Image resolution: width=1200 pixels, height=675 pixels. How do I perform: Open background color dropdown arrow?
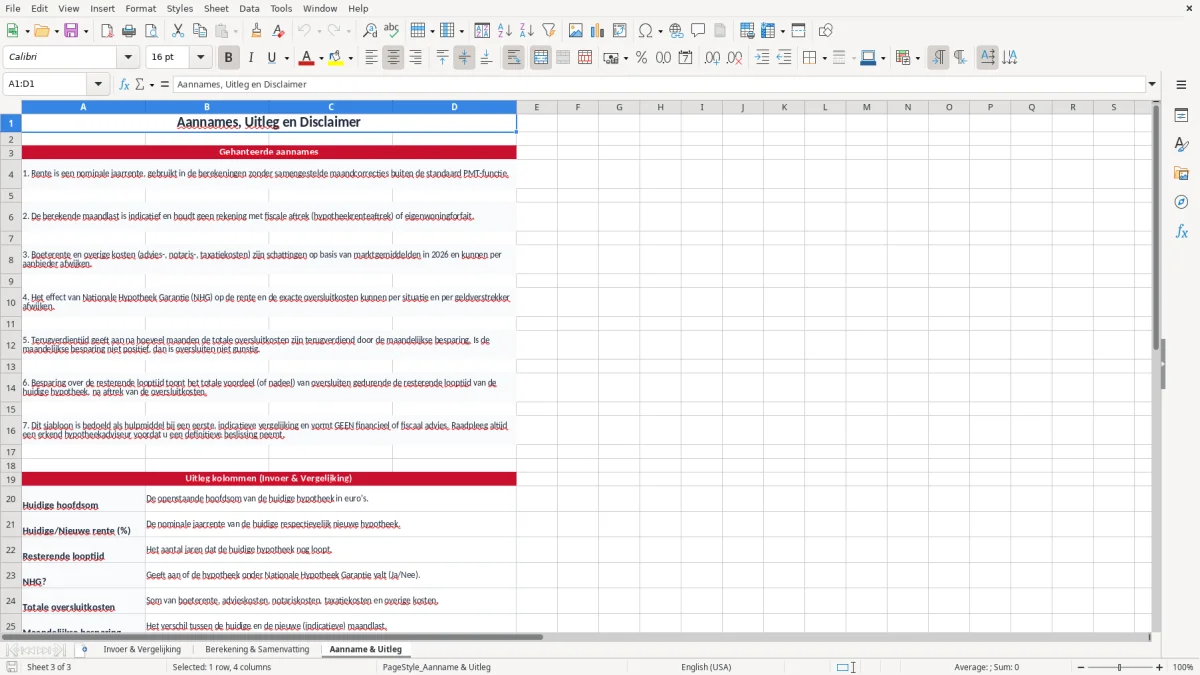350,58
